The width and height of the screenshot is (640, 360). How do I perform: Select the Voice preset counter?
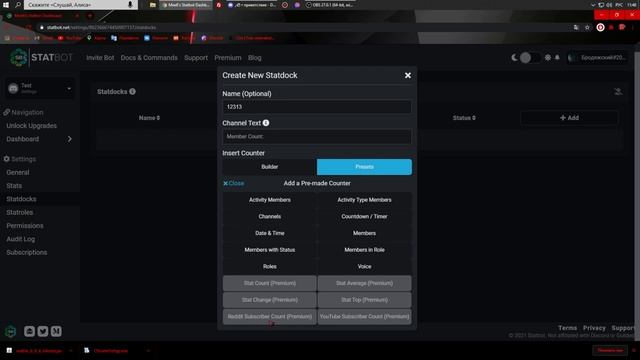click(364, 267)
